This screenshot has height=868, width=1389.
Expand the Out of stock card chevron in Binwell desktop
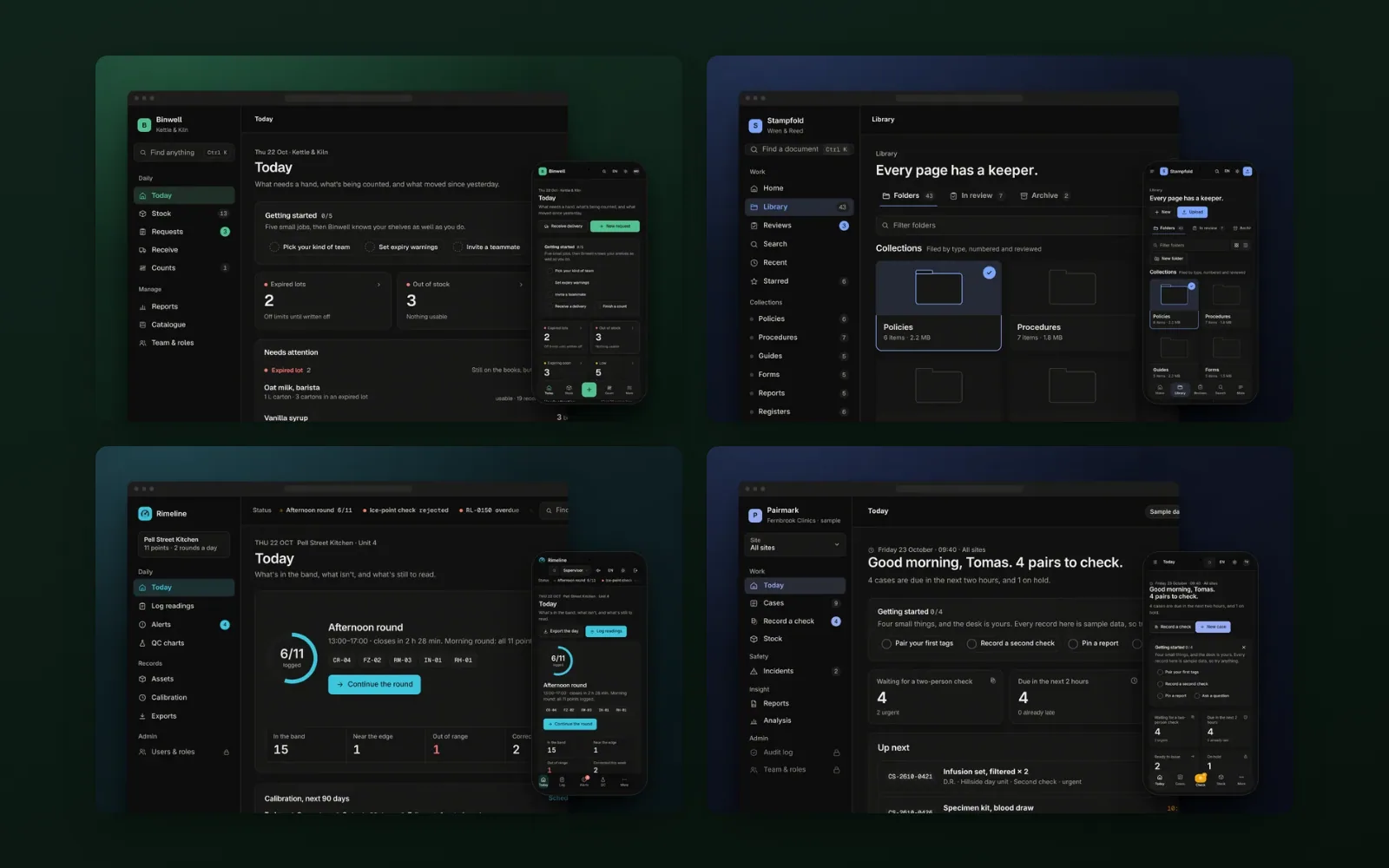[521, 285]
